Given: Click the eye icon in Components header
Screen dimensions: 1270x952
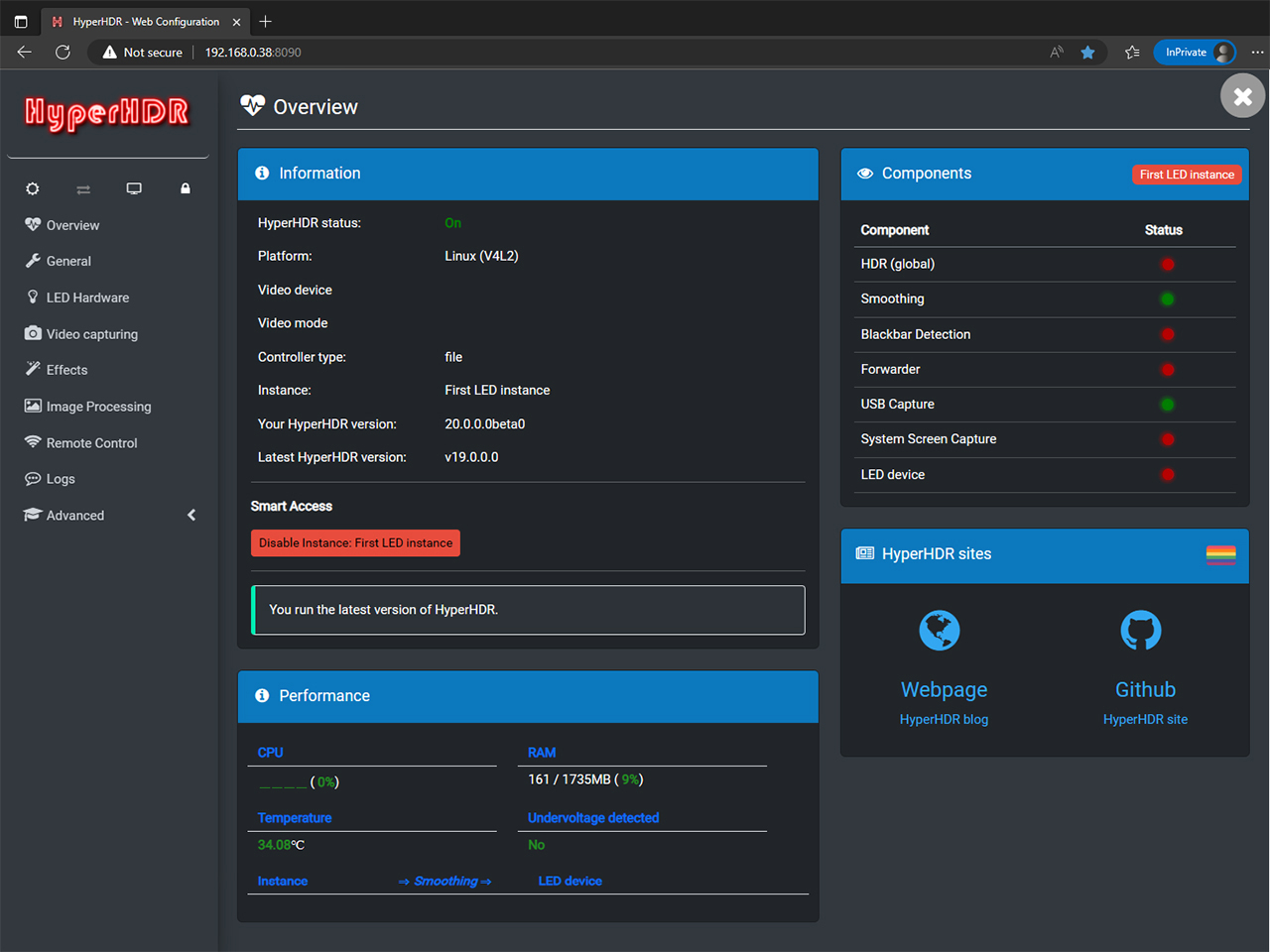Looking at the screenshot, I should coord(865,174).
